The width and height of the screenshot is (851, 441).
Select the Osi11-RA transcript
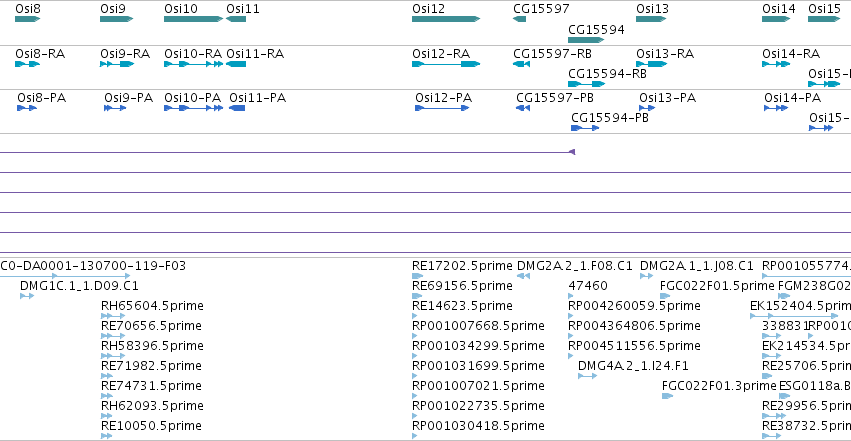tap(236, 64)
